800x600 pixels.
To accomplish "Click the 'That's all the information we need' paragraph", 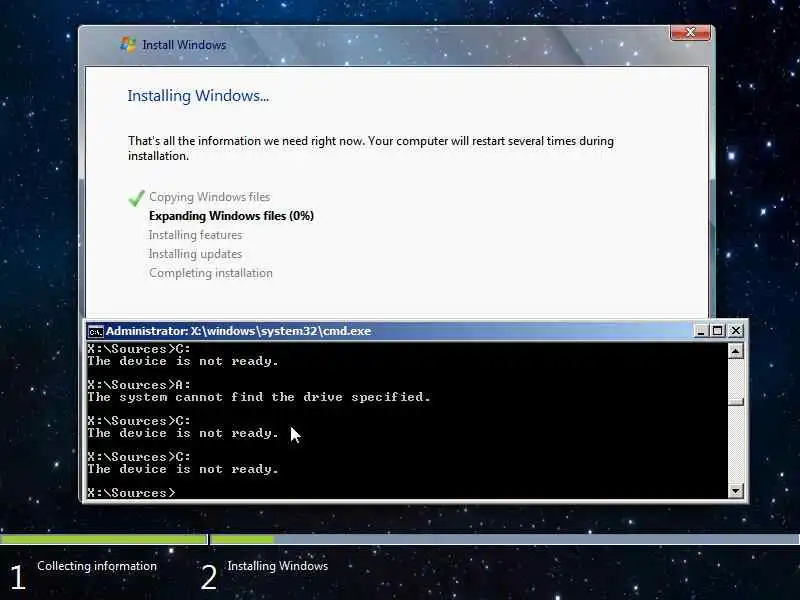I will coord(371,148).
